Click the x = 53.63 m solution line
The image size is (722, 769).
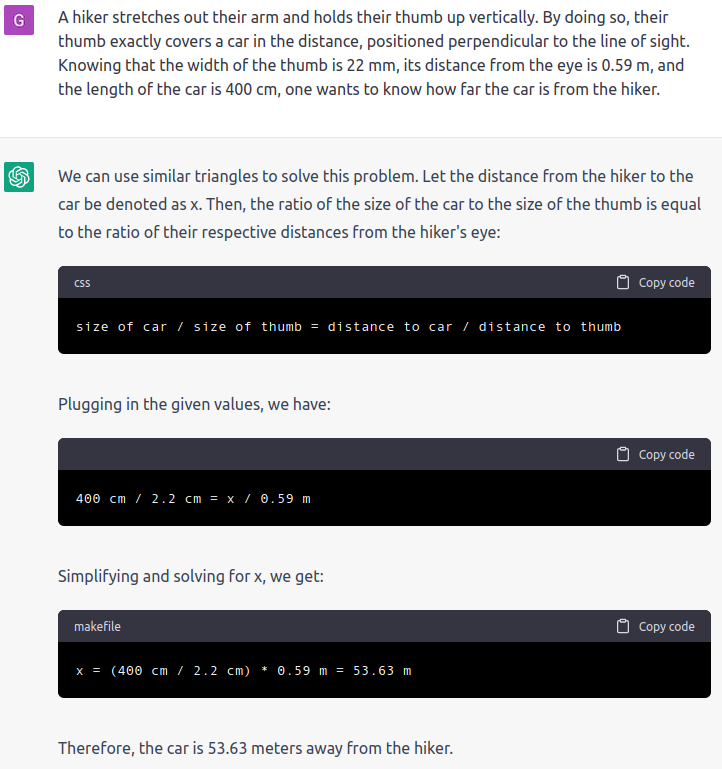tap(244, 670)
